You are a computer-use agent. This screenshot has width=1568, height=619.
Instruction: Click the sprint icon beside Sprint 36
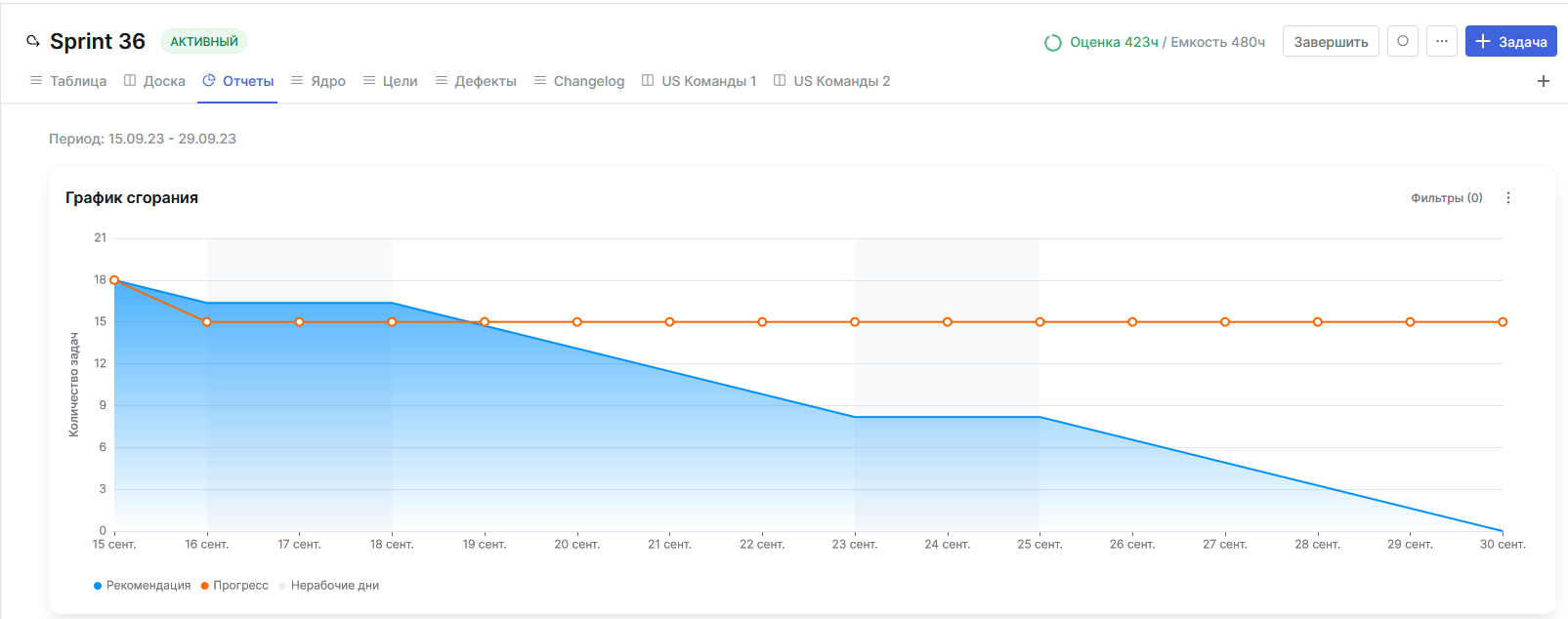(33, 41)
